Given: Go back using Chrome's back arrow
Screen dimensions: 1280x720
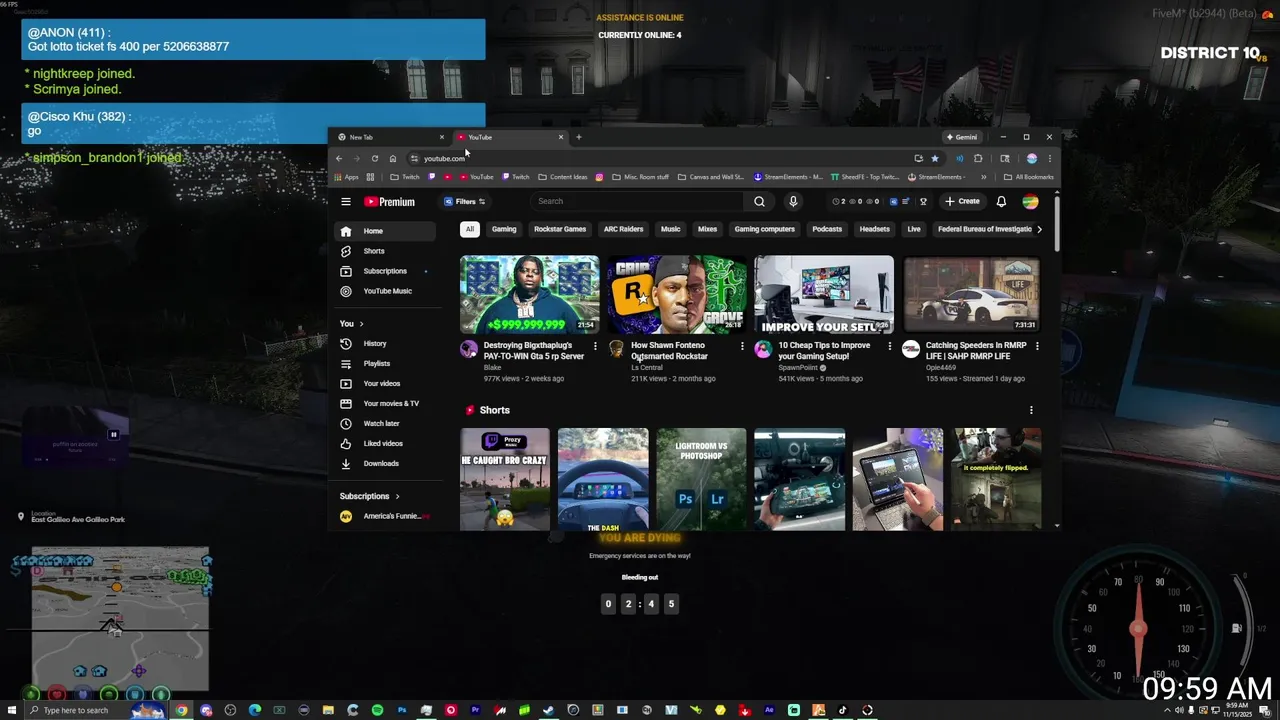Looking at the screenshot, I should click(x=339, y=158).
